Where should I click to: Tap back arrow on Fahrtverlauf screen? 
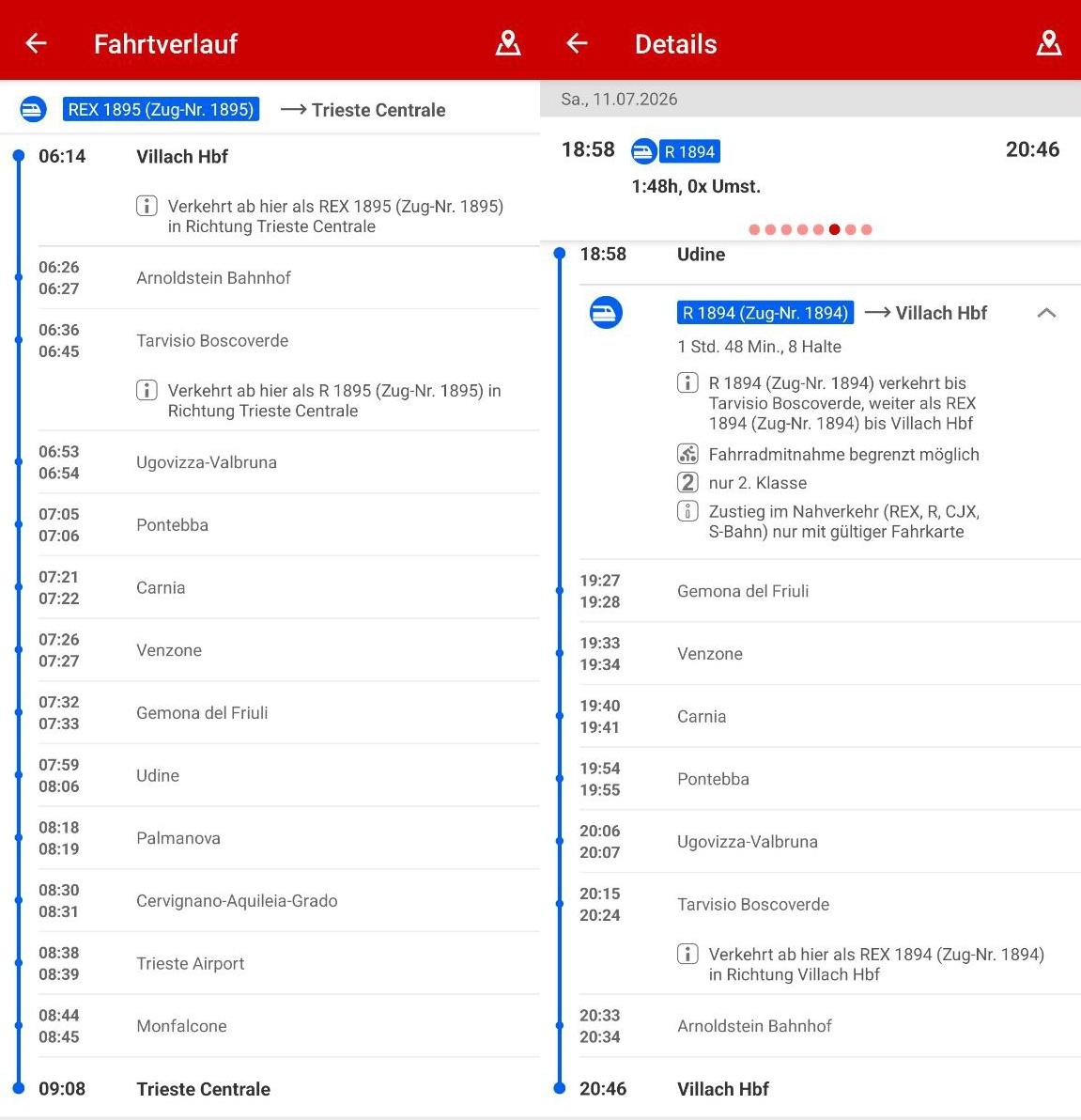(x=36, y=43)
